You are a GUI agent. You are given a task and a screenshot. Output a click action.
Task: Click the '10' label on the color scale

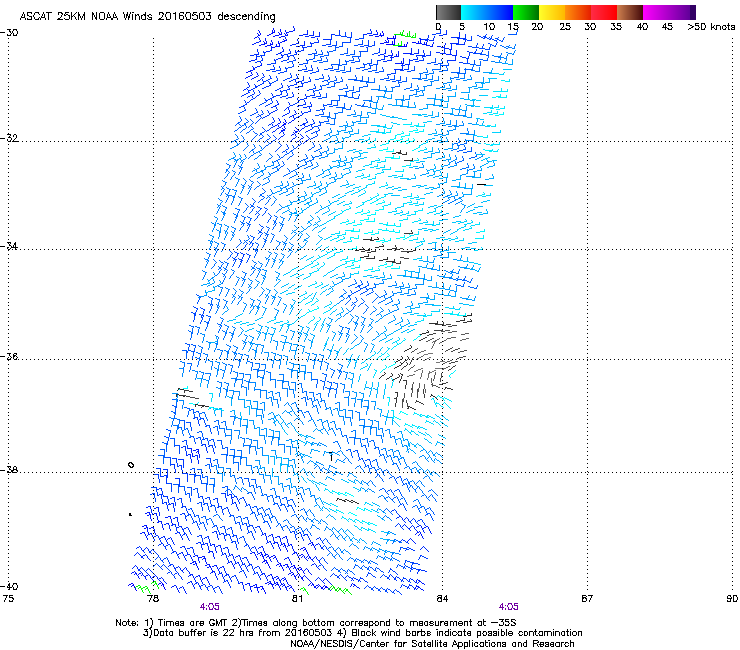pos(489,26)
